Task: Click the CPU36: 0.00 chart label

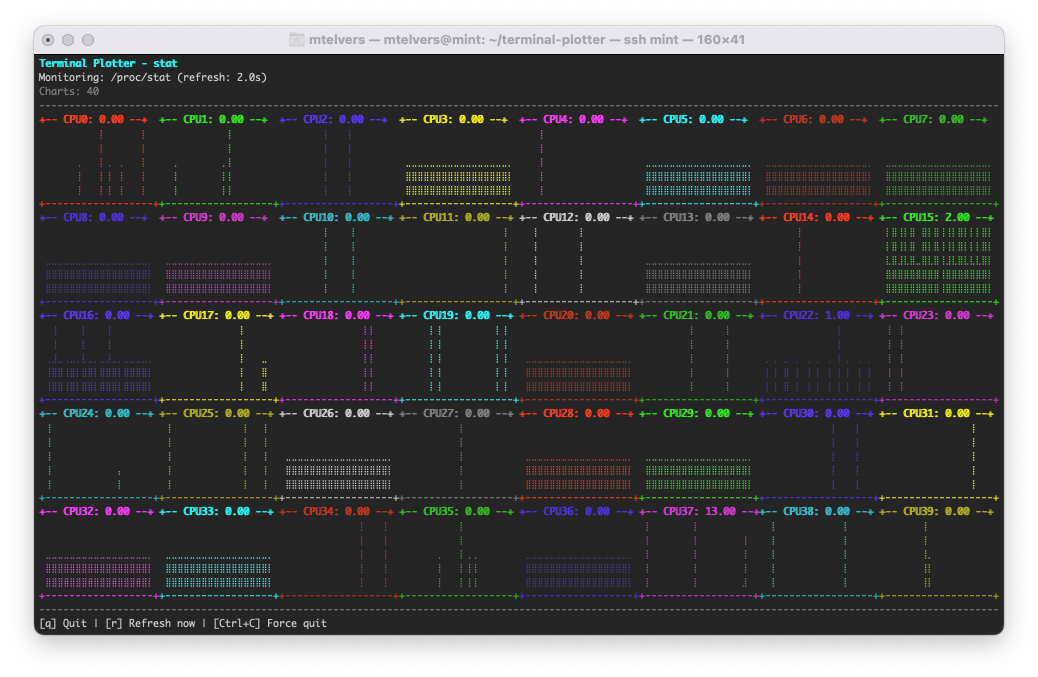Action: (x=577, y=512)
